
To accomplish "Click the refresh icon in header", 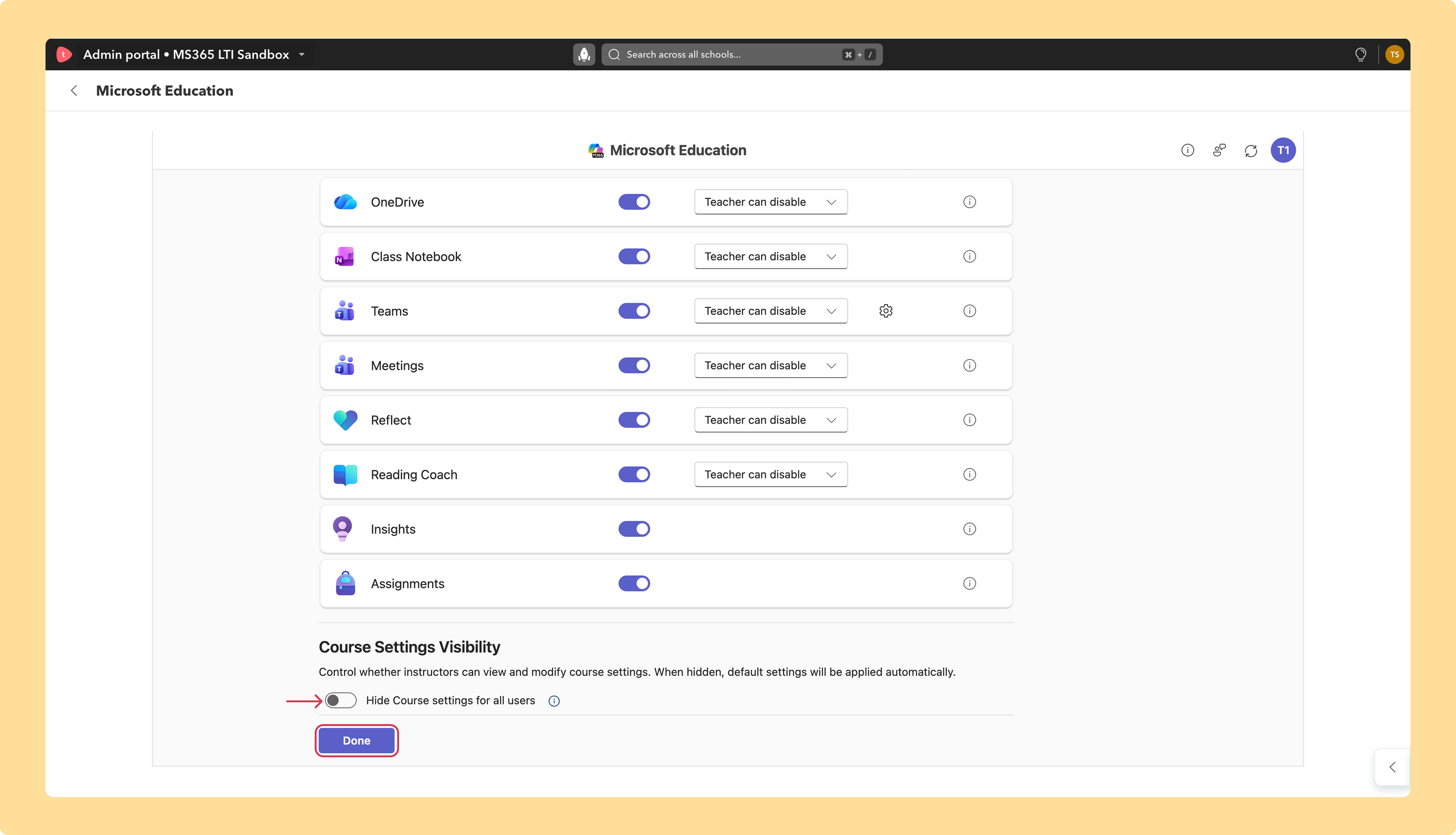I will coord(1251,151).
